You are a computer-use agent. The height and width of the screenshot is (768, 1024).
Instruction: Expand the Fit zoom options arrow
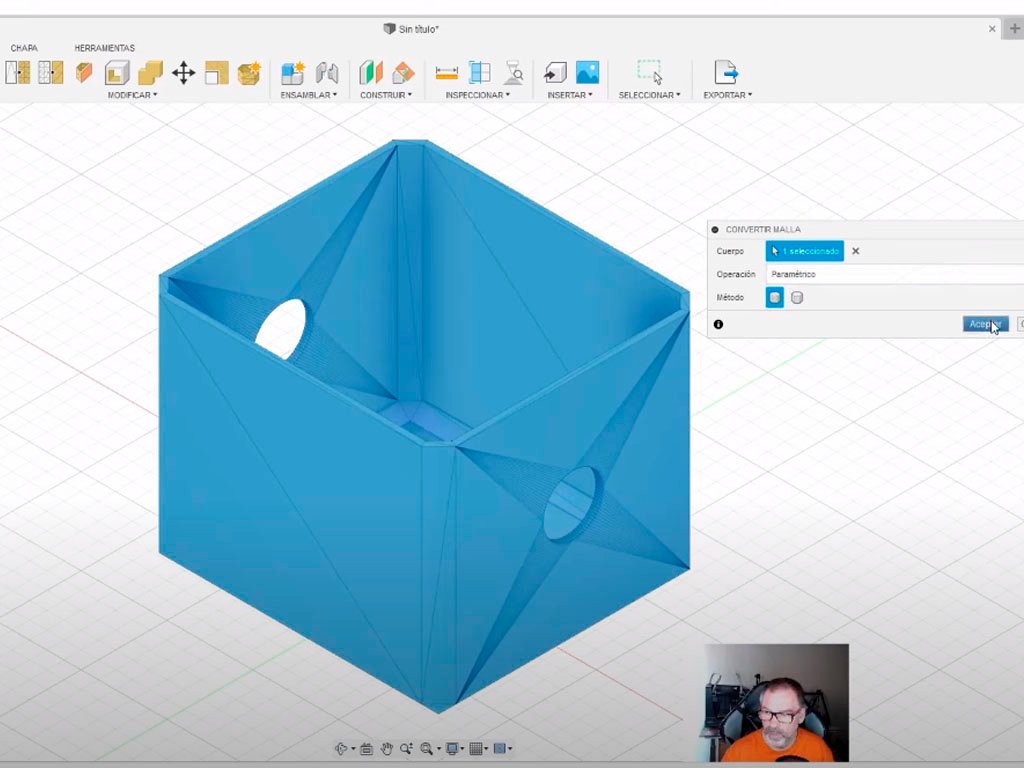pos(438,748)
